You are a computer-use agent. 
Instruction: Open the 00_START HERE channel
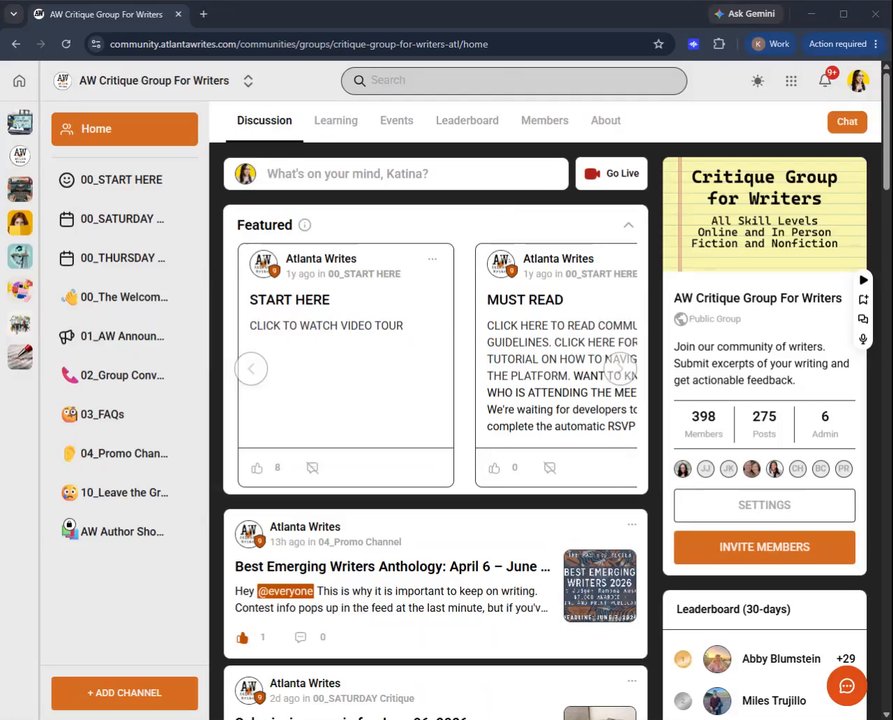[x=125, y=180]
